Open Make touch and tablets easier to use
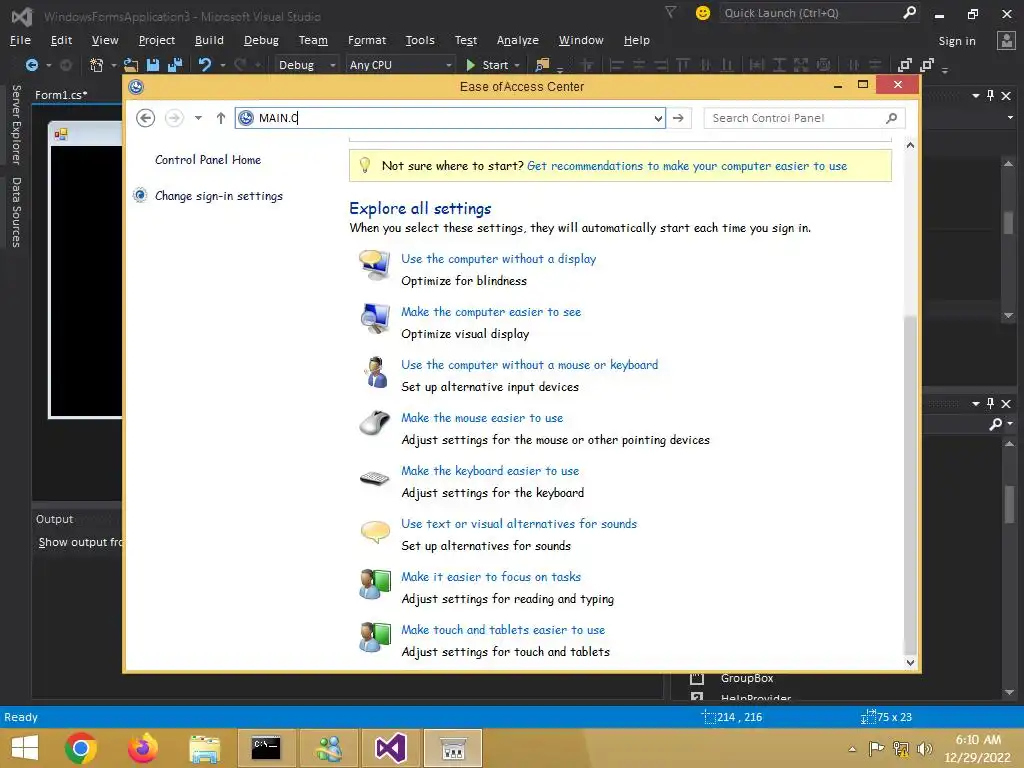This screenshot has width=1024, height=768. (503, 630)
